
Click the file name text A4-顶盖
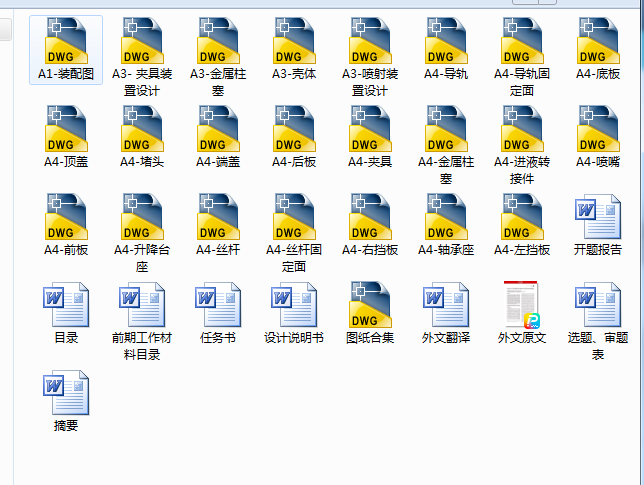66,162
